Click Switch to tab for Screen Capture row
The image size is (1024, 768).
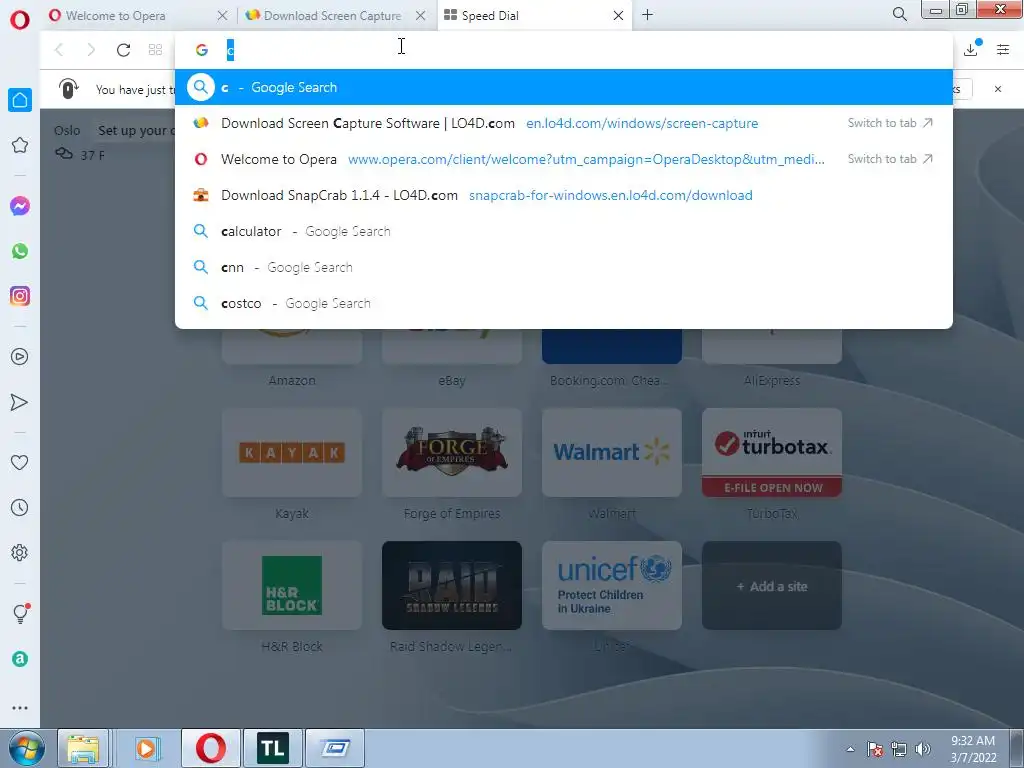[890, 123]
